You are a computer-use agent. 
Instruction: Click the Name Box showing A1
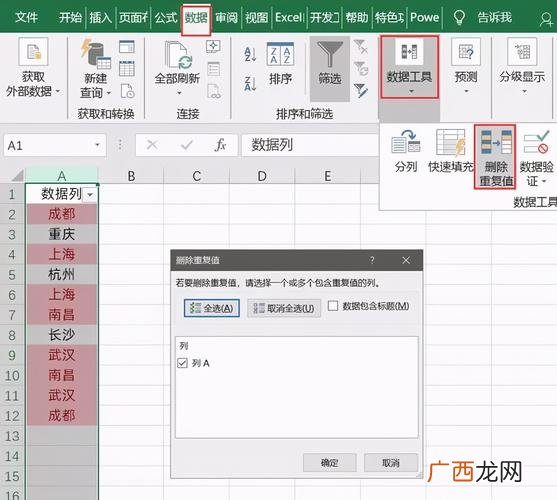[x=55, y=145]
